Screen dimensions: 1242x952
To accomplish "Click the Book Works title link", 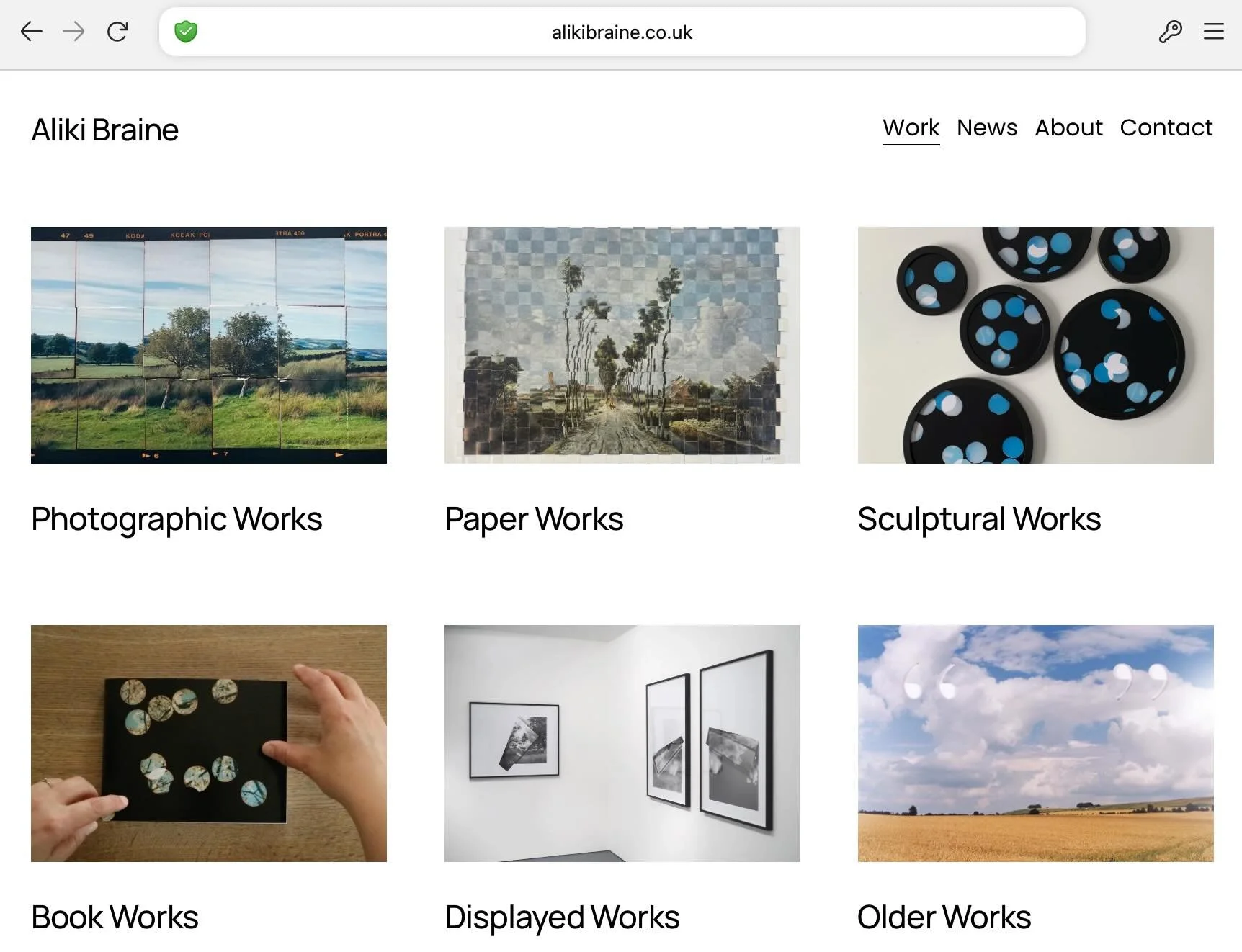I will click(x=115, y=917).
